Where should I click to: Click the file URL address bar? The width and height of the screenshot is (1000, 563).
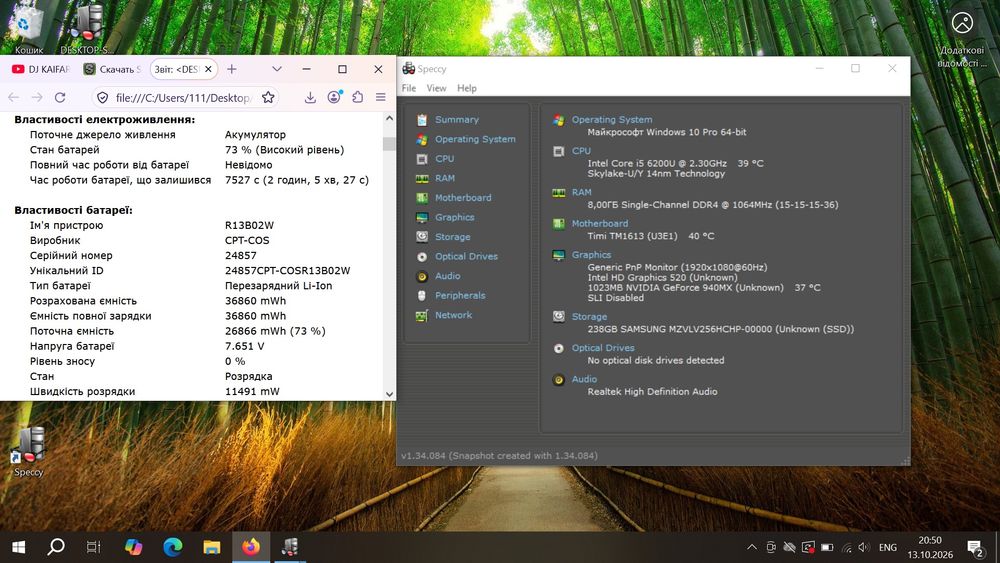coord(183,98)
